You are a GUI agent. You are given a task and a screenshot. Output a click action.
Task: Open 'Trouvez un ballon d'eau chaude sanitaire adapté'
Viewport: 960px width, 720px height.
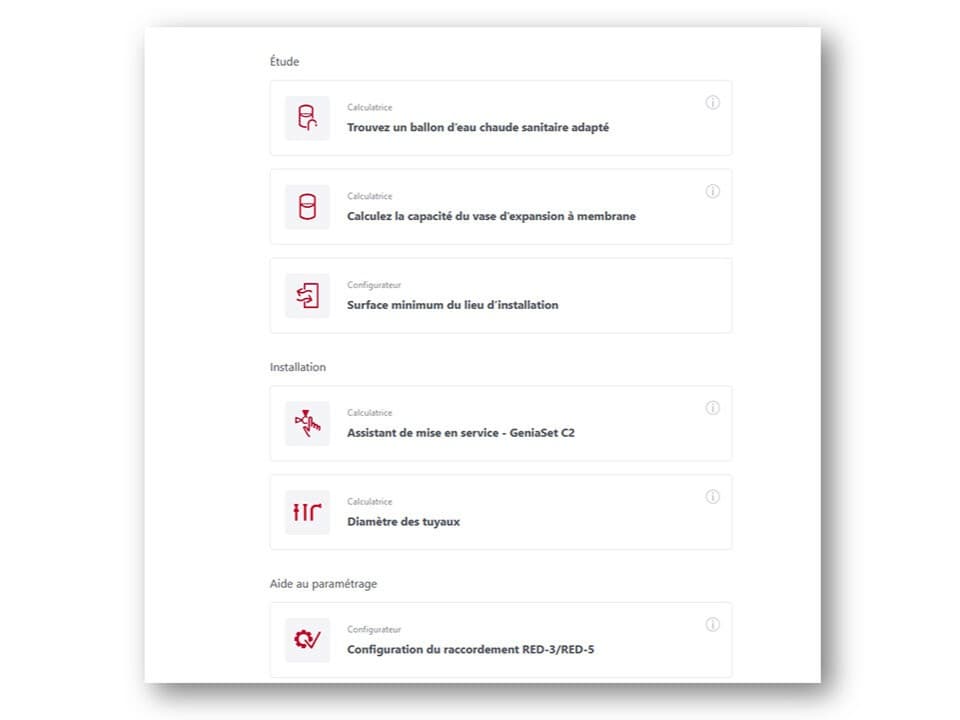[x=479, y=128]
